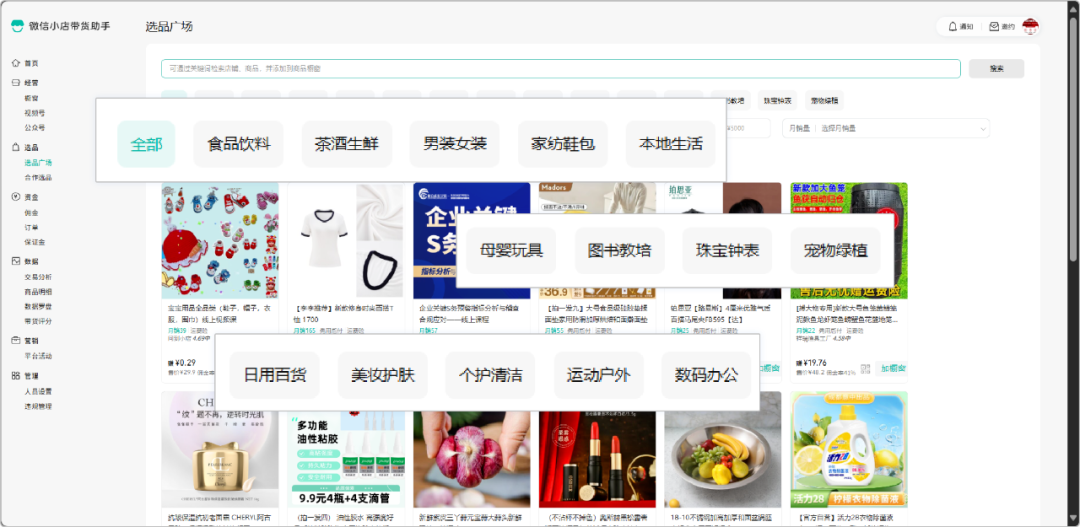This screenshot has height=527, width=1080.
Task: Select the 营销 marketing icon
Action: click(15, 340)
